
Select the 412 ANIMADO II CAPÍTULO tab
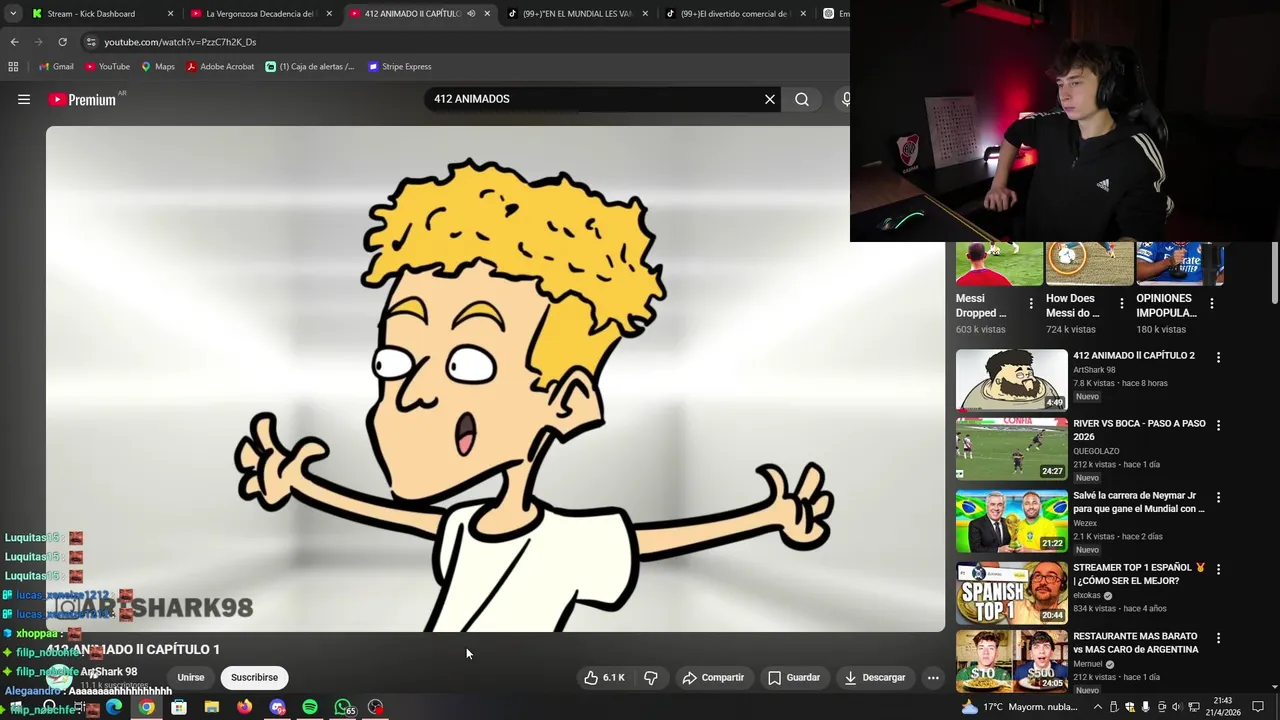tap(420, 14)
